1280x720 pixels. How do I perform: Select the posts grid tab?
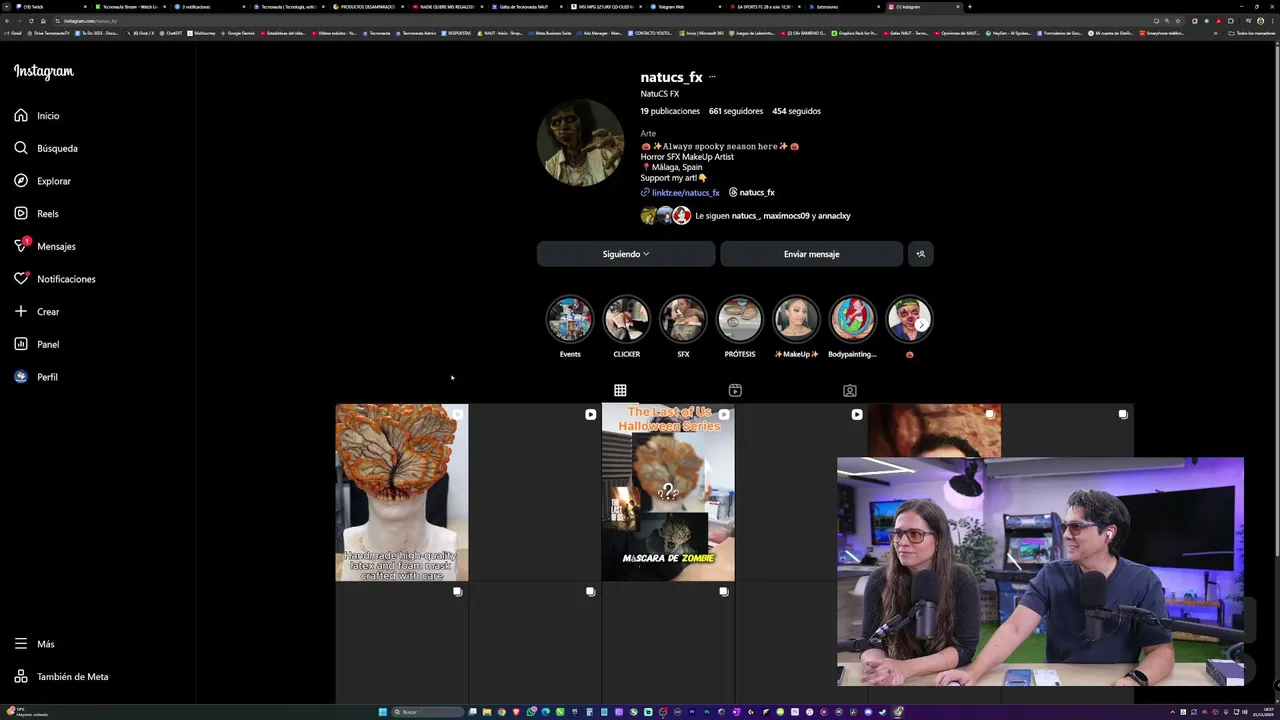tap(620, 390)
